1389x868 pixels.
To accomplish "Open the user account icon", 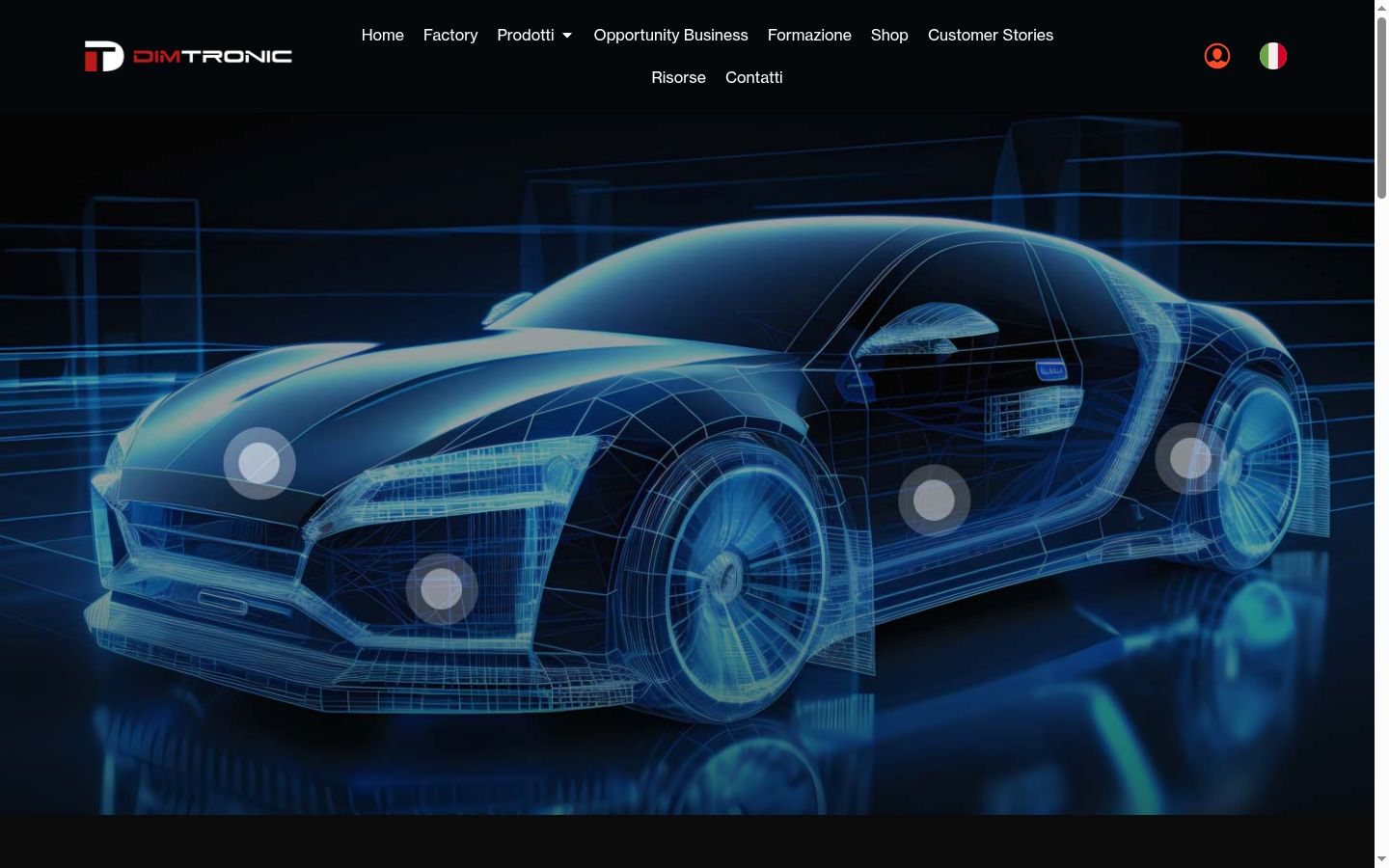I will 1217,56.
